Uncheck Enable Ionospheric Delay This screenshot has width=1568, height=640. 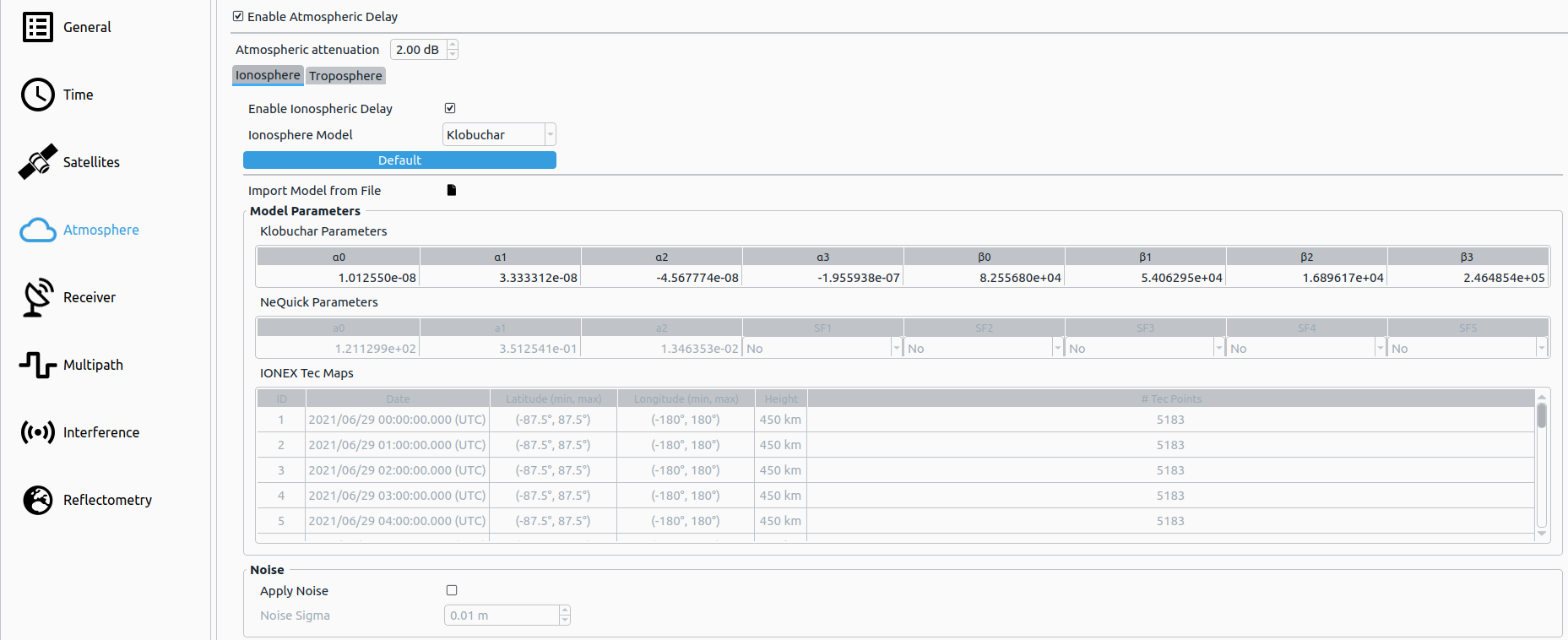450,108
